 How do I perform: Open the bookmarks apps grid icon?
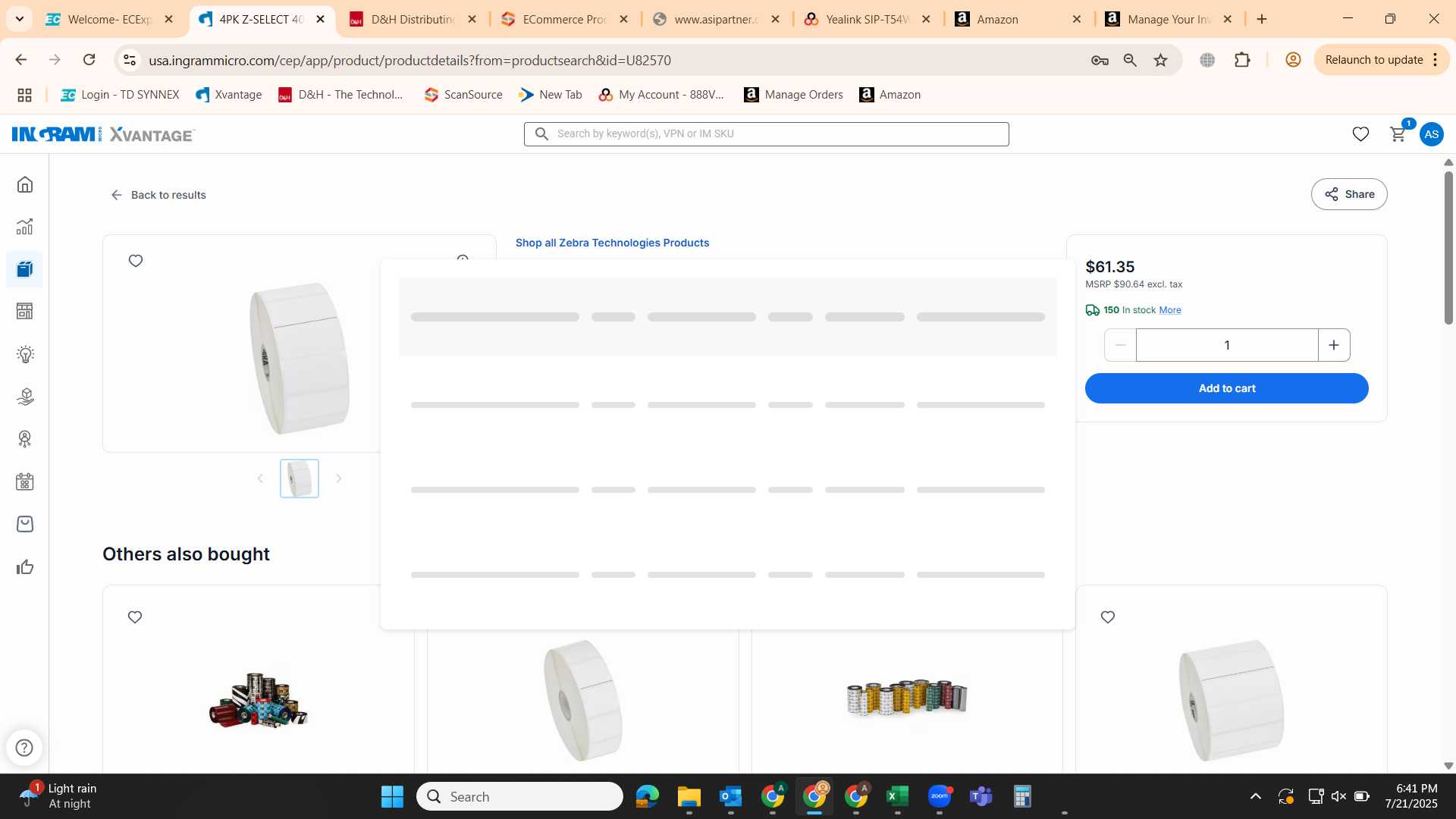[24, 95]
